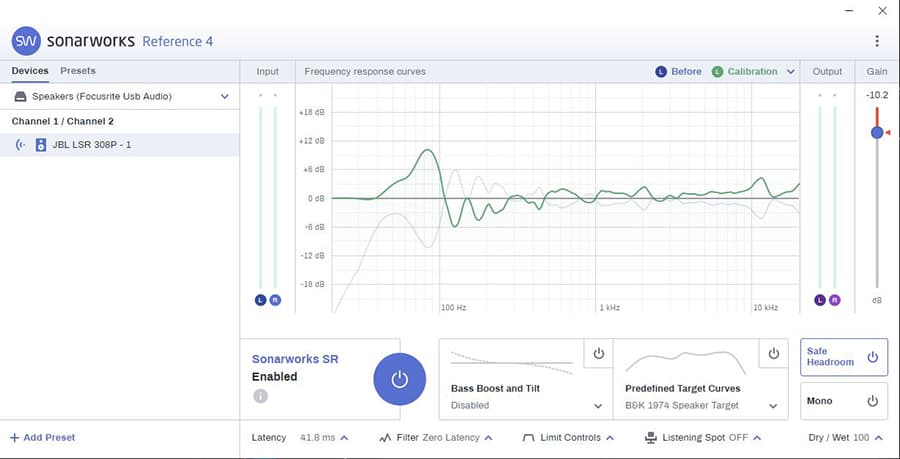Viewport: 900px width, 459px height.
Task: Click the Gain slider knob
Action: [x=876, y=133]
